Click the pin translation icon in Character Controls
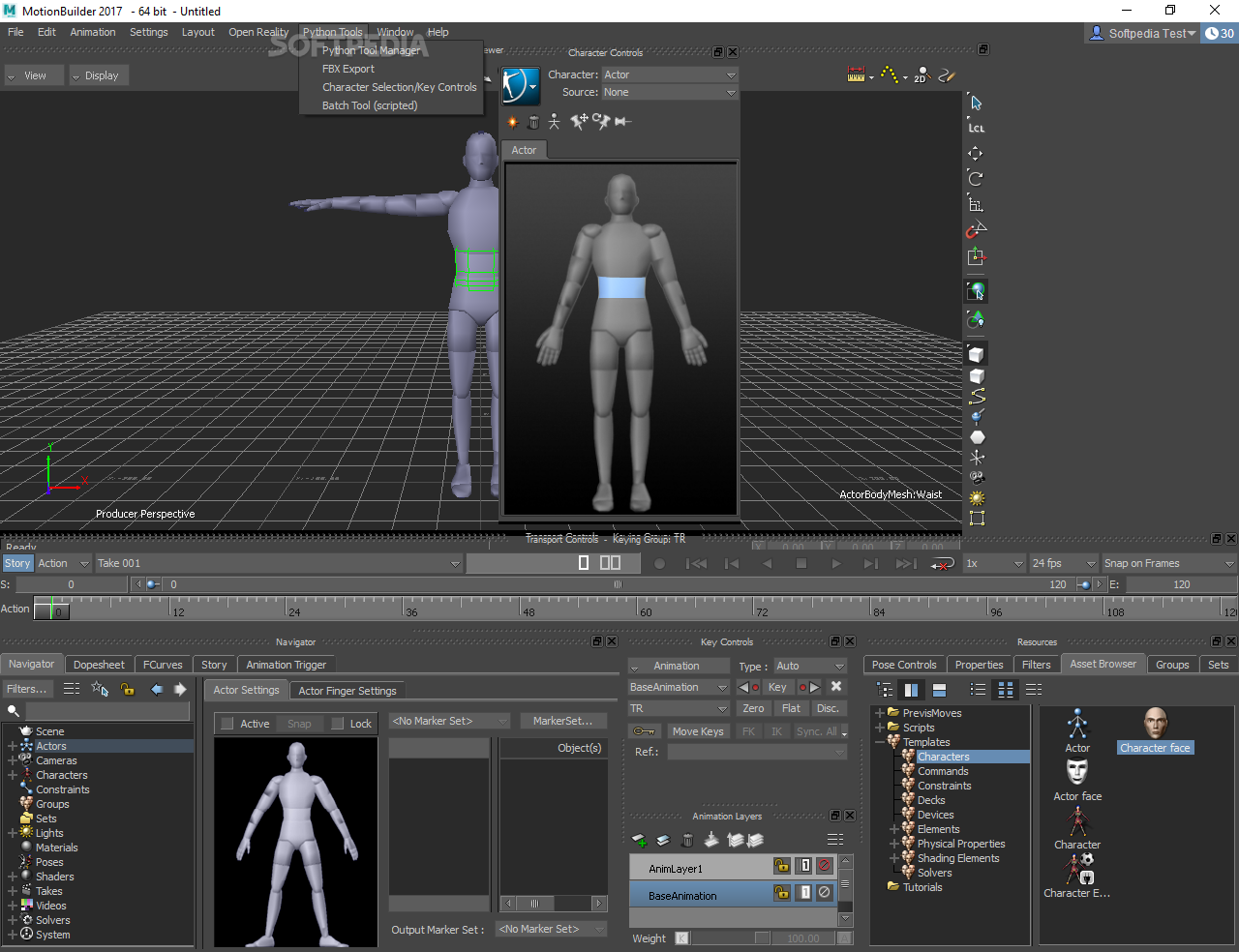 579,121
